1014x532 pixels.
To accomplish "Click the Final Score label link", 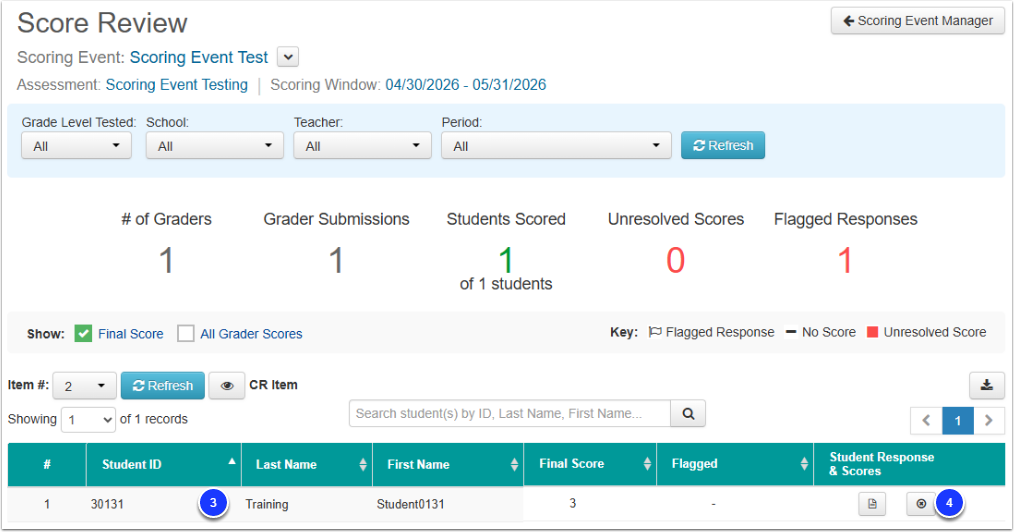I will point(131,334).
